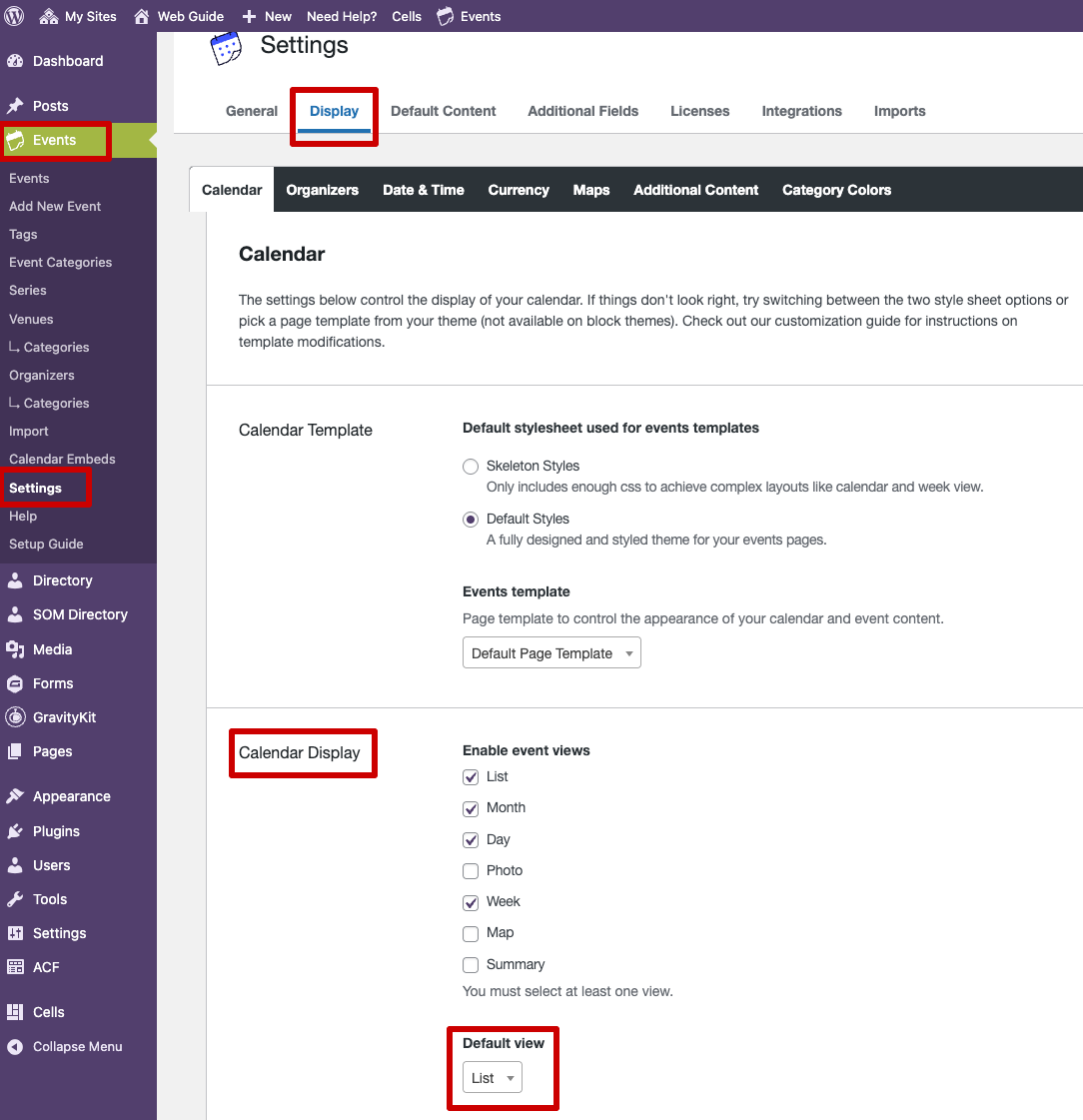Viewport: 1083px width, 1120px height.
Task: Open the ACF sidebar icon
Action: click(22, 967)
